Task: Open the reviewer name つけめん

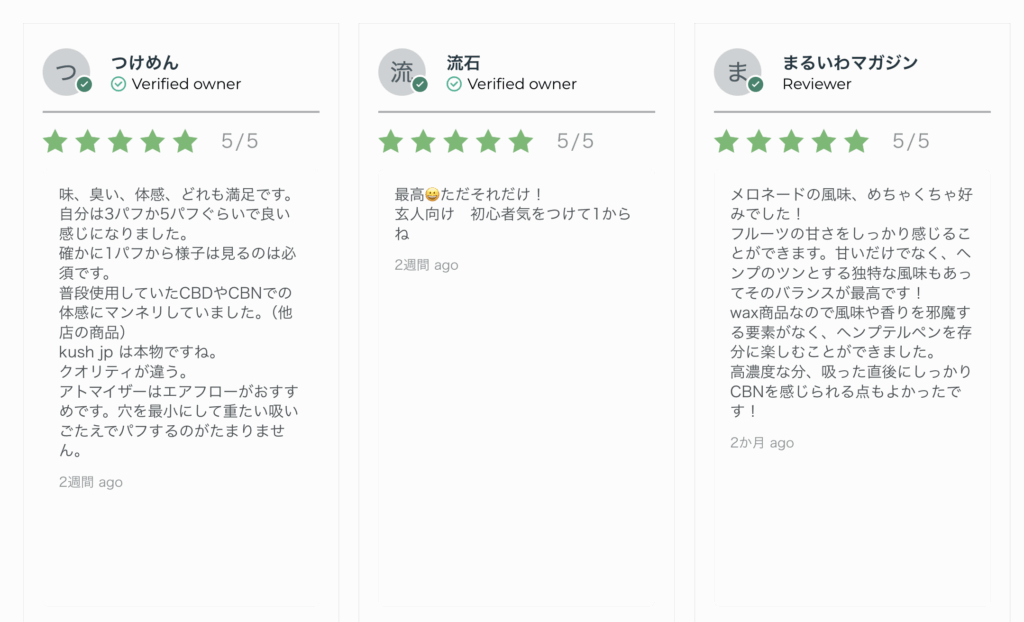Action: tap(145, 63)
